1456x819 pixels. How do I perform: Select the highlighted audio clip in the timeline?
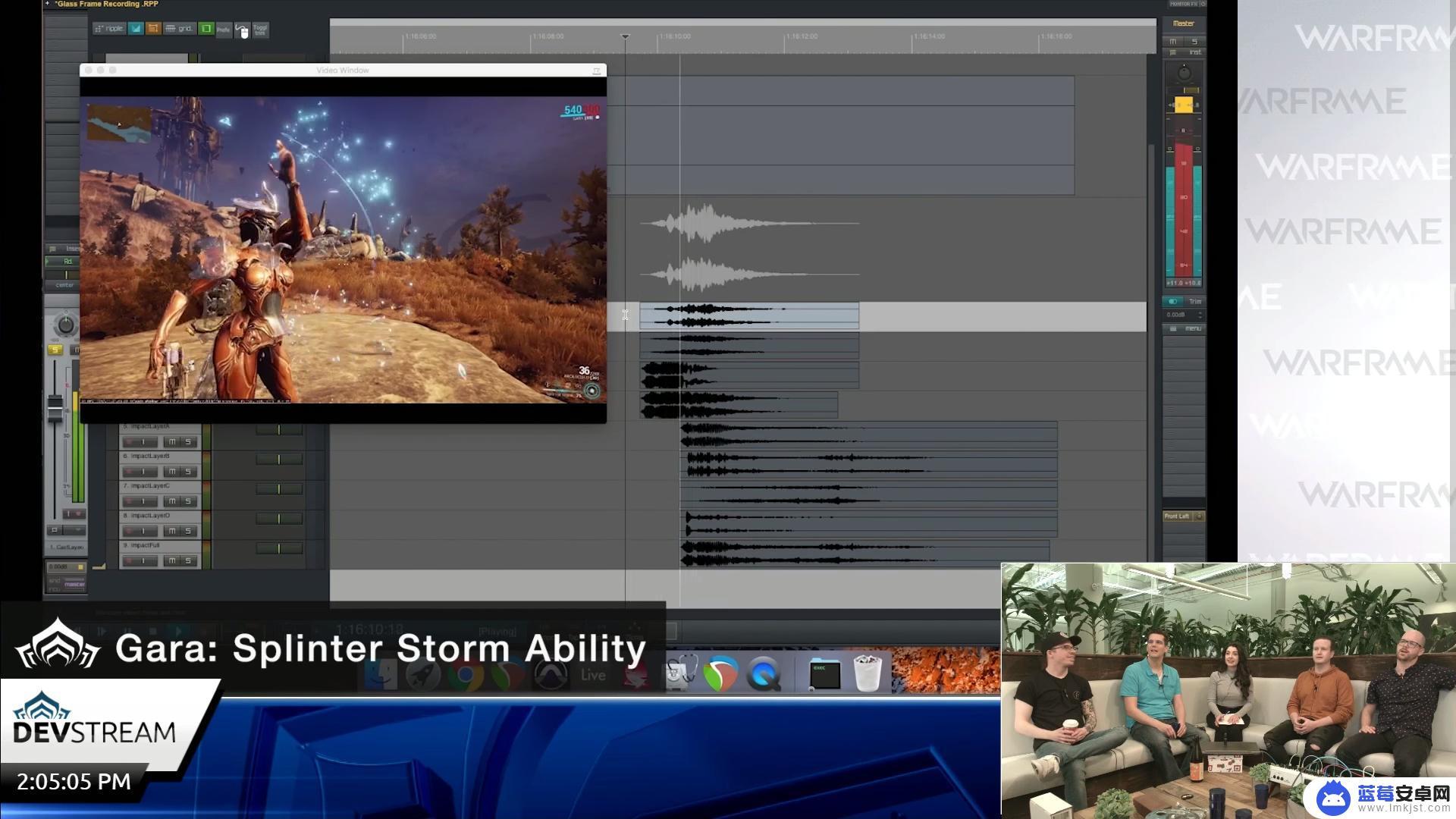[749, 315]
